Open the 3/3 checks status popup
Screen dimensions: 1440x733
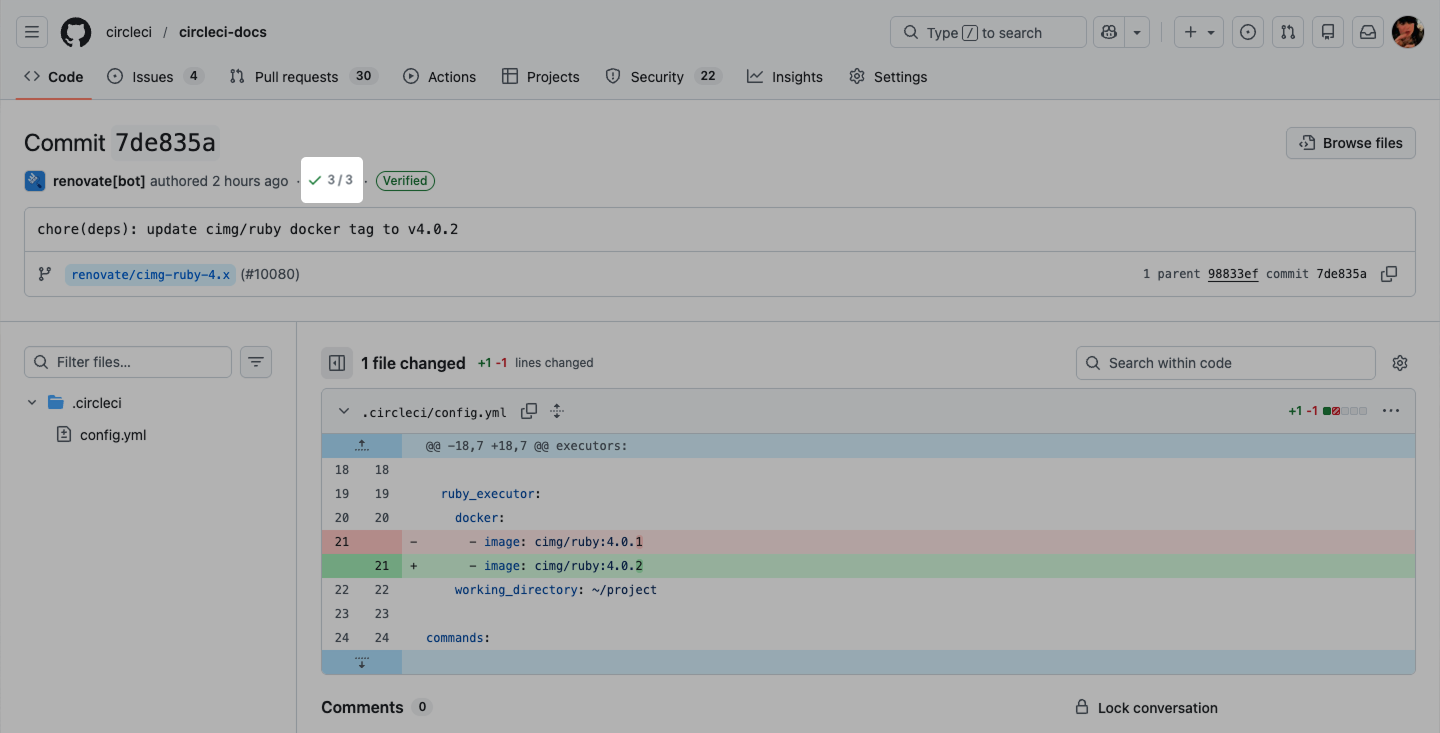(331, 180)
